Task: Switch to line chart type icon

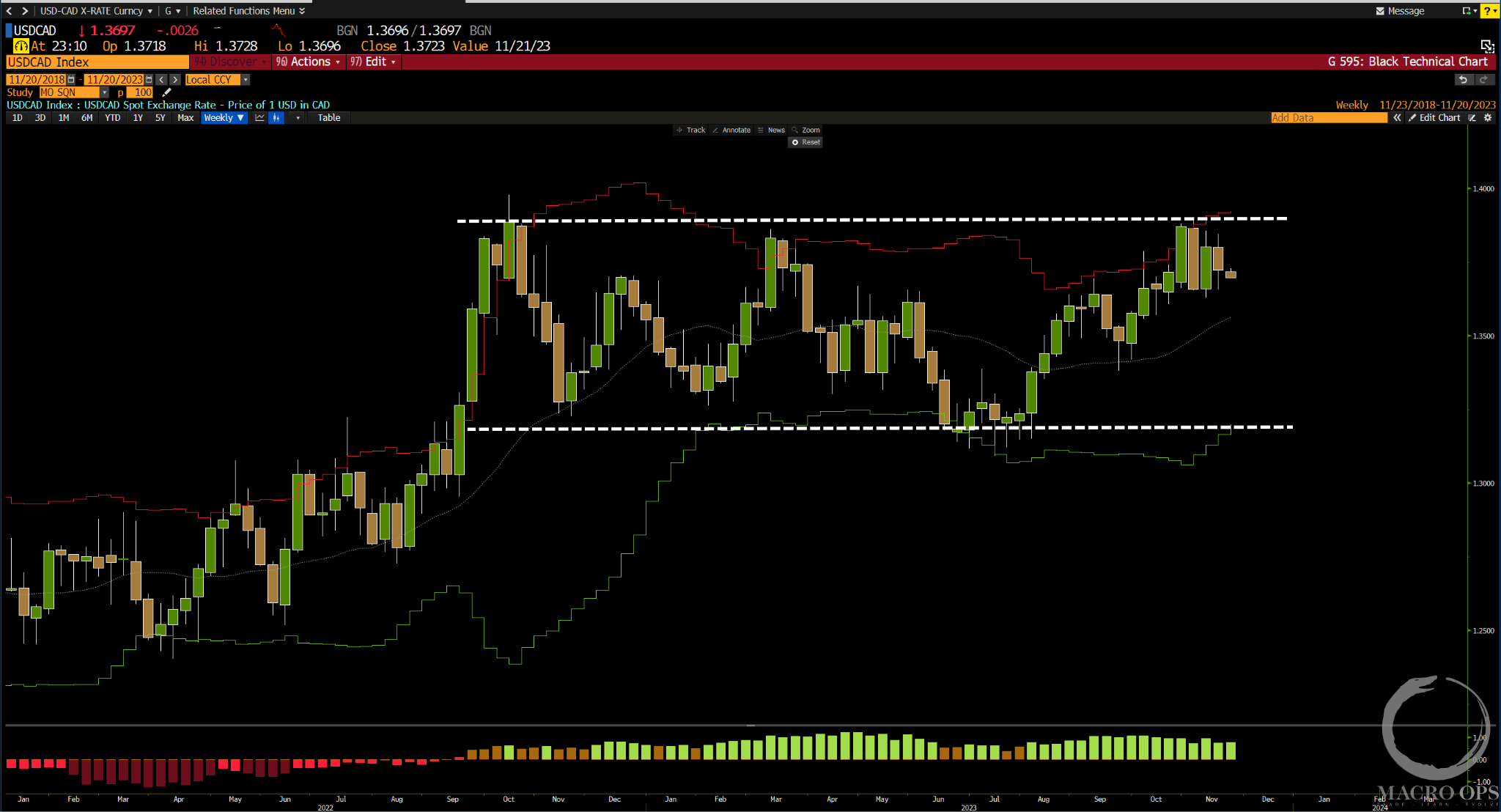Action: pyautogui.click(x=259, y=118)
